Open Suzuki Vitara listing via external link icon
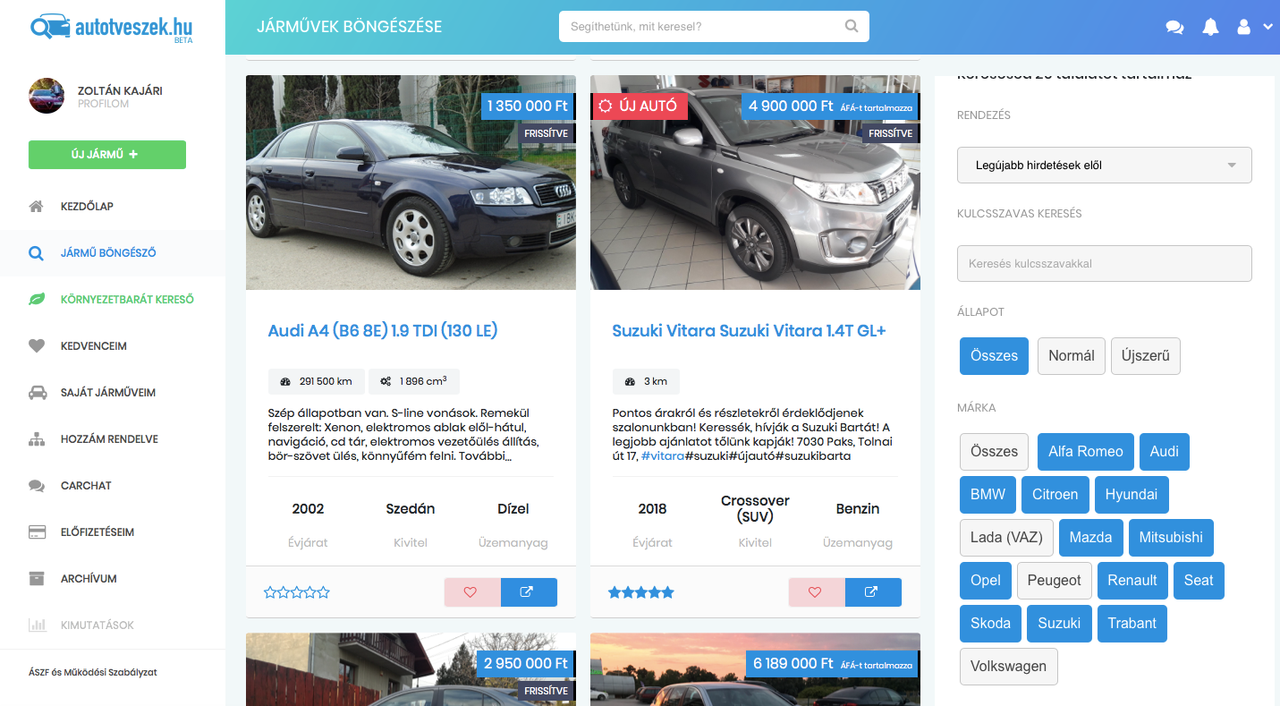Screen dimensions: 1280x706 pos(872,592)
